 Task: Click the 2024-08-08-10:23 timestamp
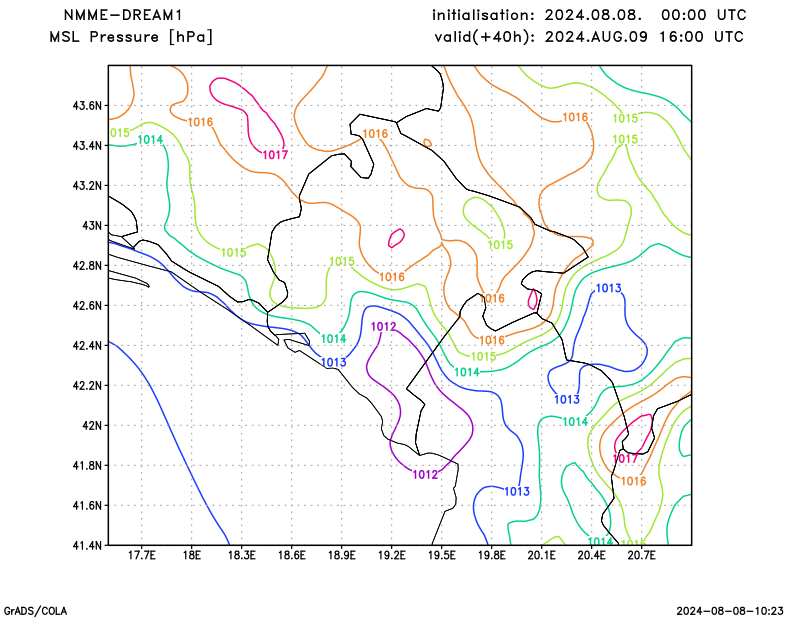pyautogui.click(x=730, y=611)
